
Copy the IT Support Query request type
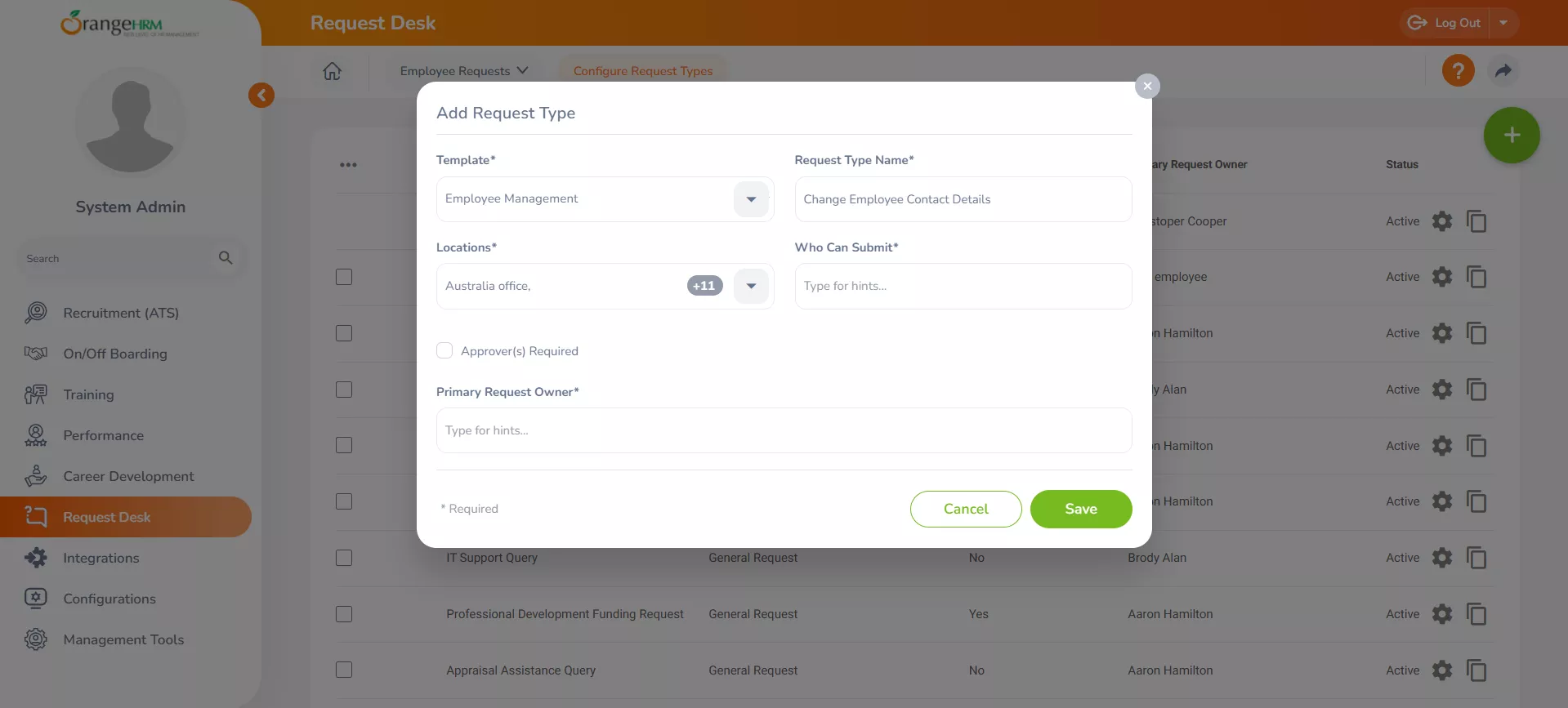1476,558
